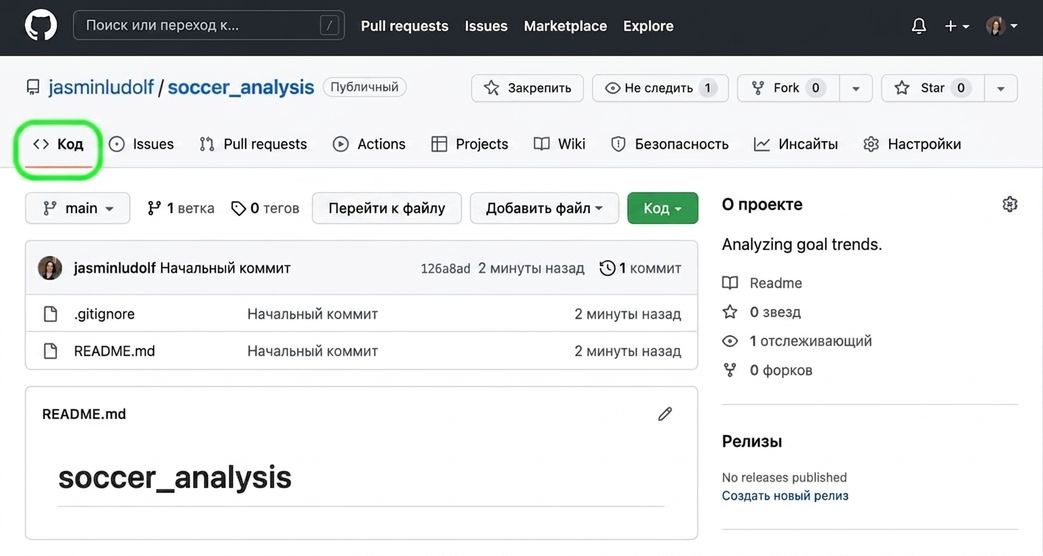The width and height of the screenshot is (1043, 556).
Task: Click the Не следить watch button
Action: point(661,88)
